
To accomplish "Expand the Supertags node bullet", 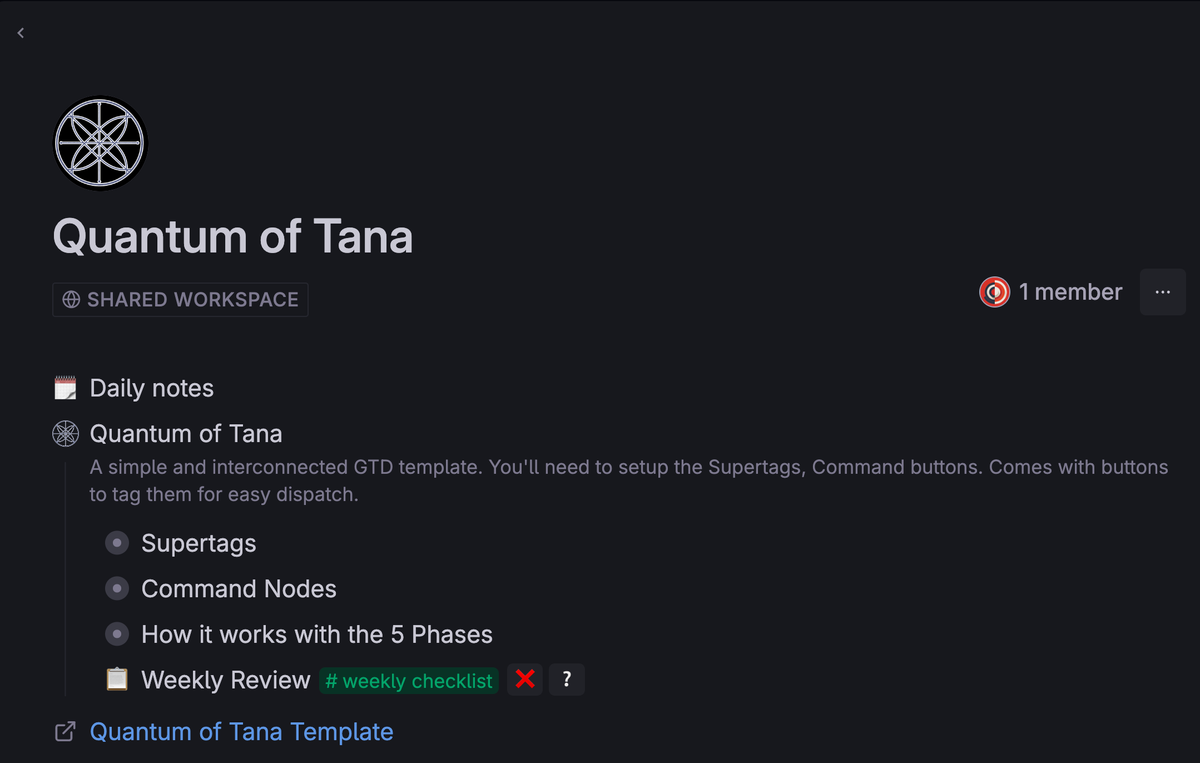I will tap(118, 543).
